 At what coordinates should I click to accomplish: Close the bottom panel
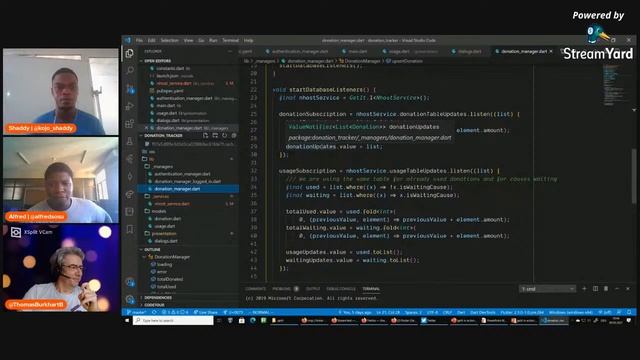[x=628, y=289]
